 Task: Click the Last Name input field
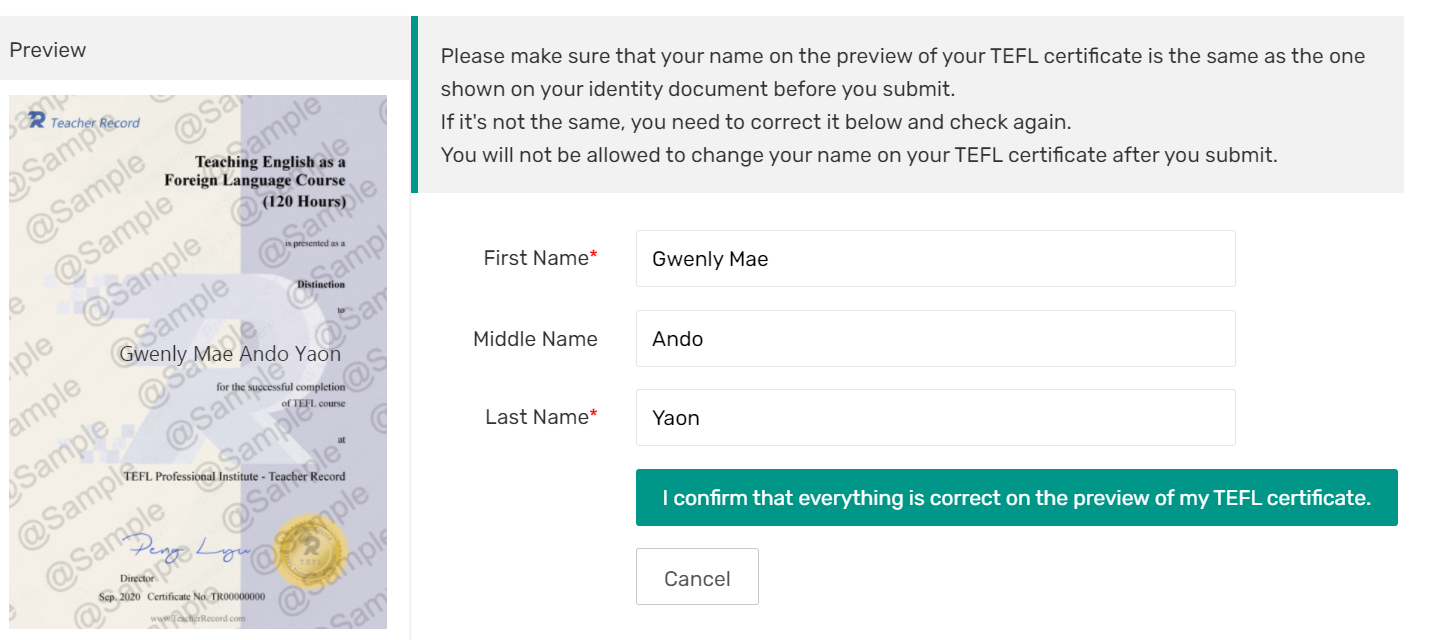[x=935, y=417]
